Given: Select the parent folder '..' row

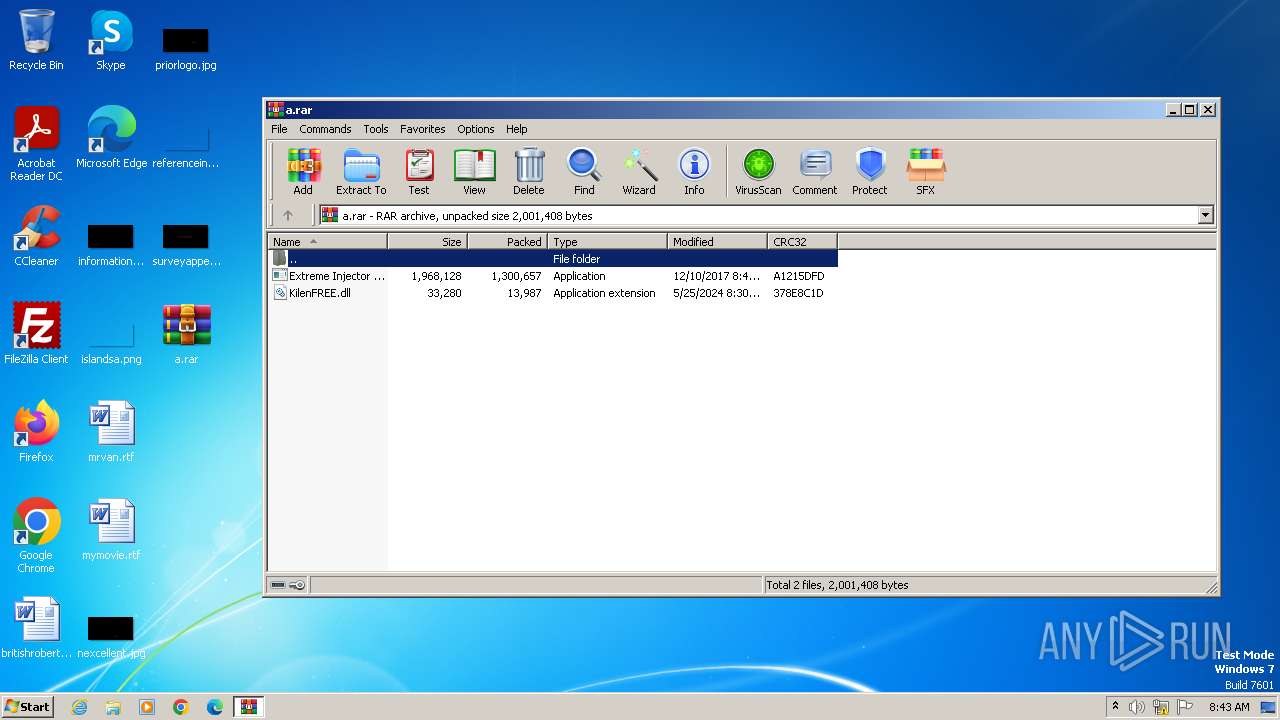Looking at the screenshot, I should [553, 259].
